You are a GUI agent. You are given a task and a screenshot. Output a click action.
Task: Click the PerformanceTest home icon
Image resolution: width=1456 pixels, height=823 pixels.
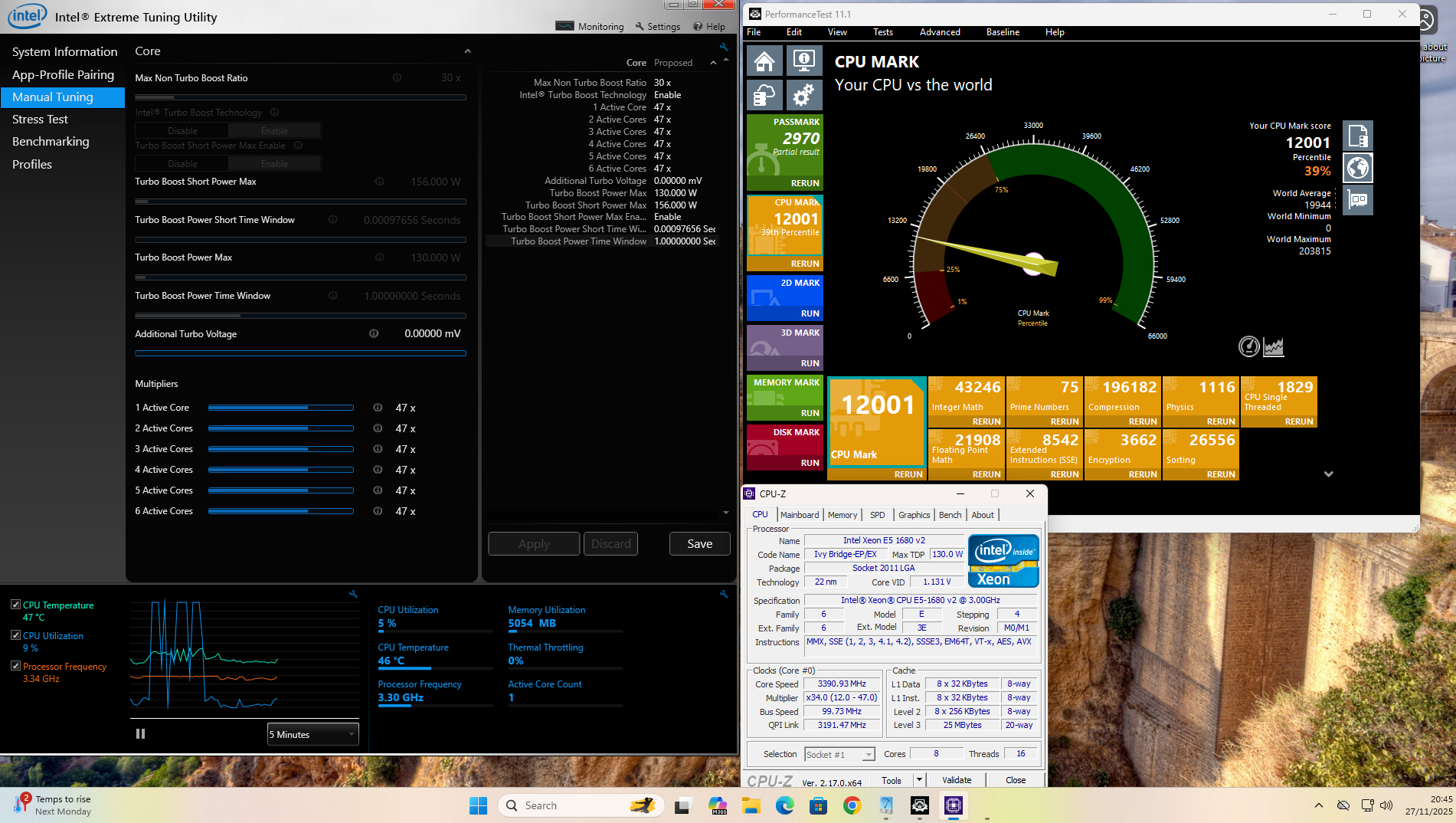click(x=764, y=61)
